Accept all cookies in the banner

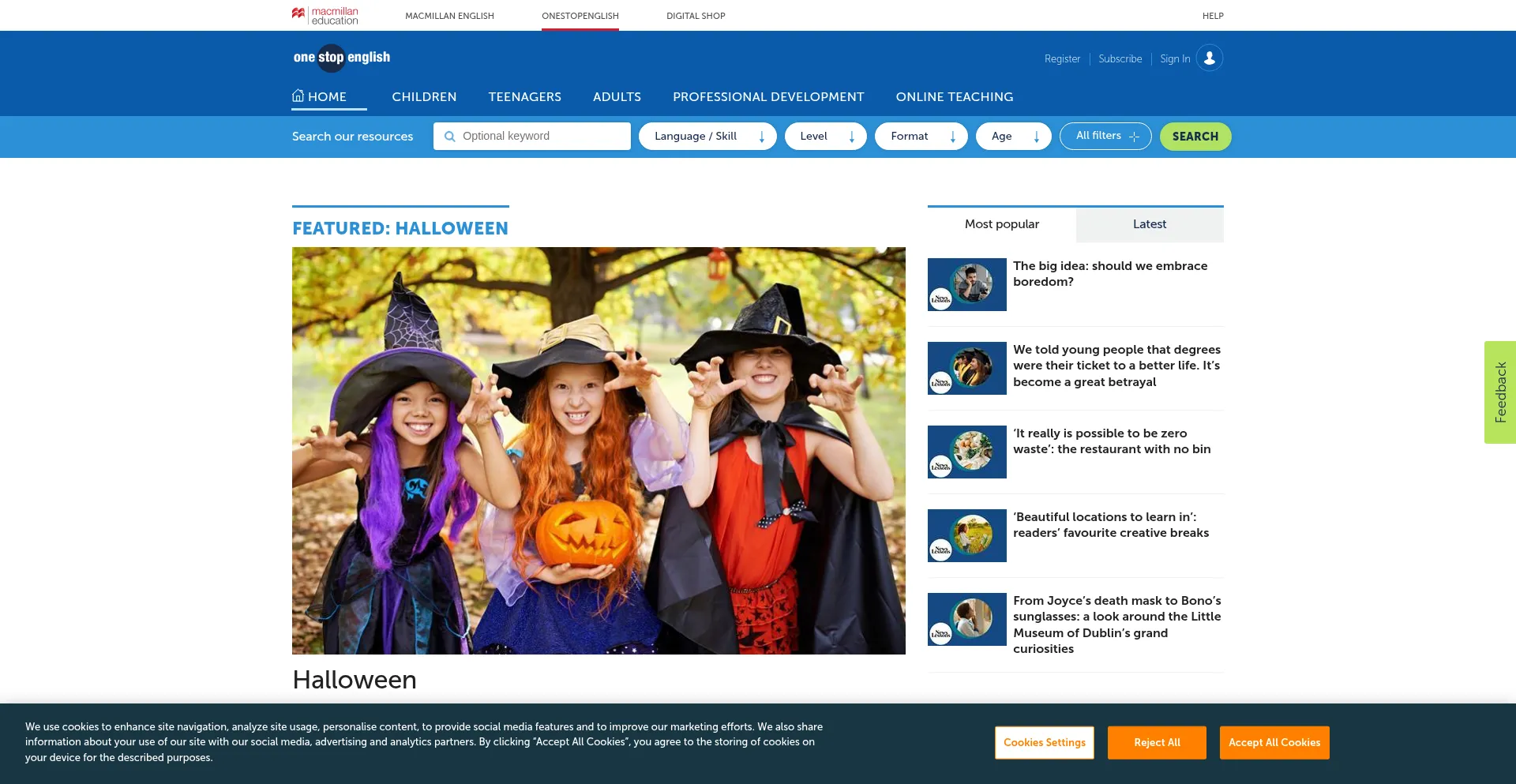point(1274,743)
